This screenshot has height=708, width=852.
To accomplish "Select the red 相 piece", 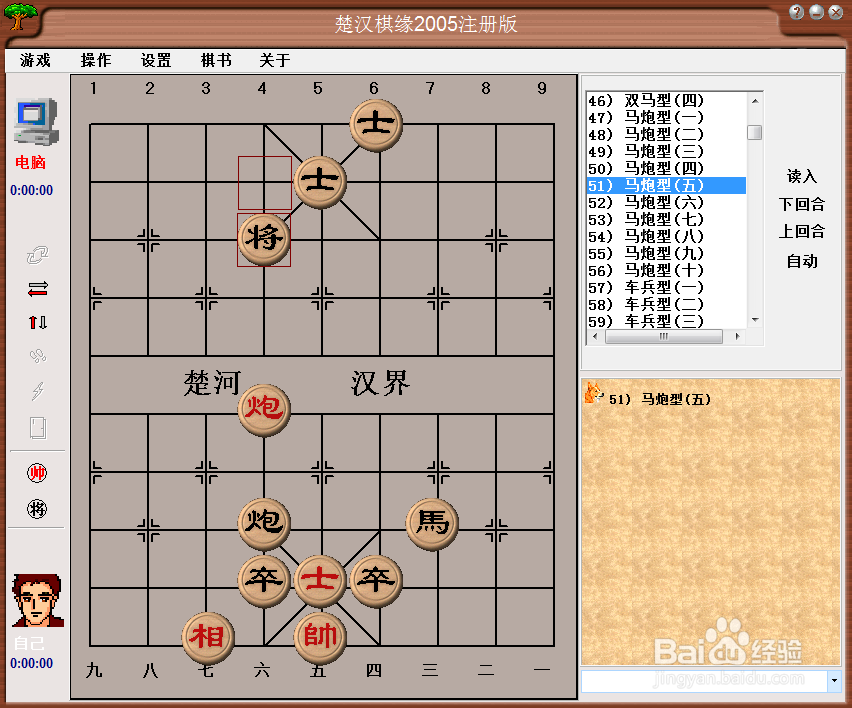I will pos(208,638).
